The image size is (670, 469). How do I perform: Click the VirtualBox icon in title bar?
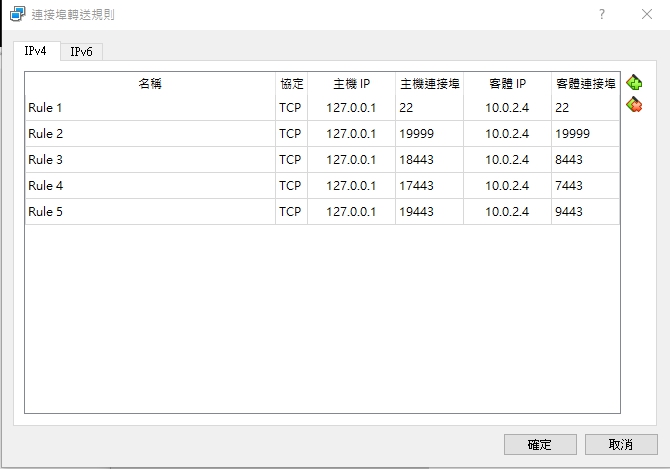tap(17, 14)
